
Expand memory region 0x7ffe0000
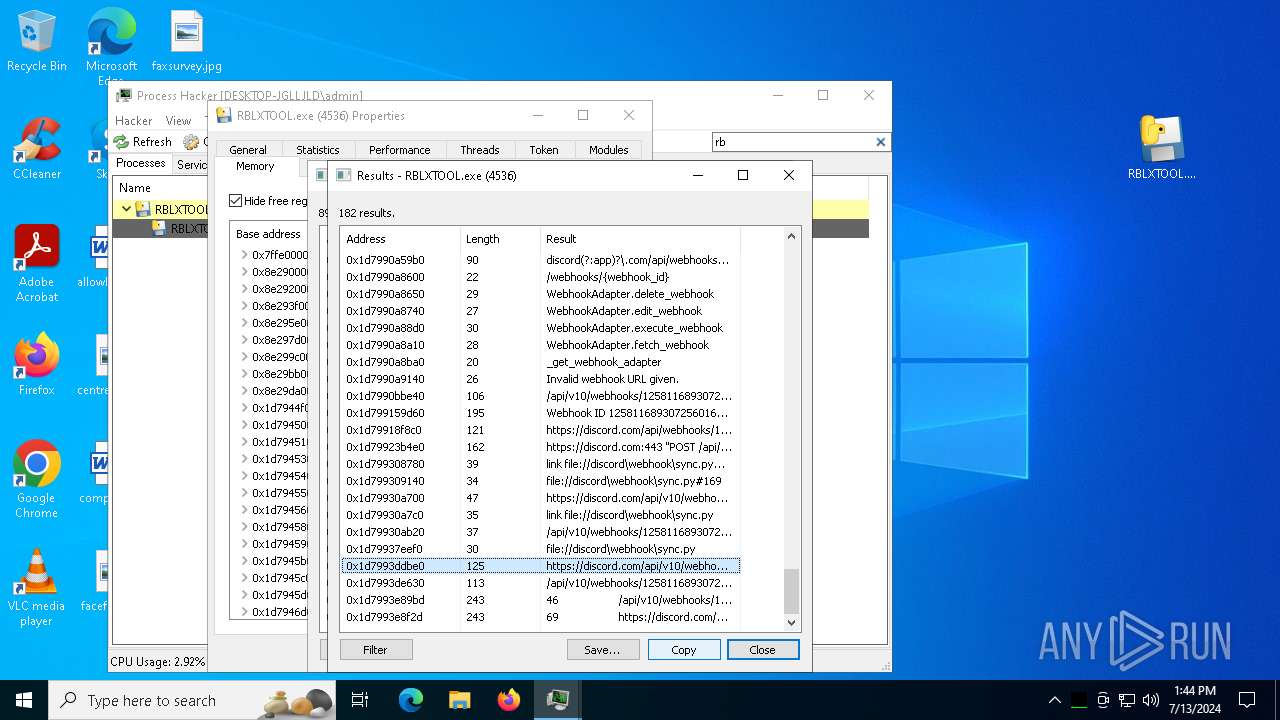244,255
